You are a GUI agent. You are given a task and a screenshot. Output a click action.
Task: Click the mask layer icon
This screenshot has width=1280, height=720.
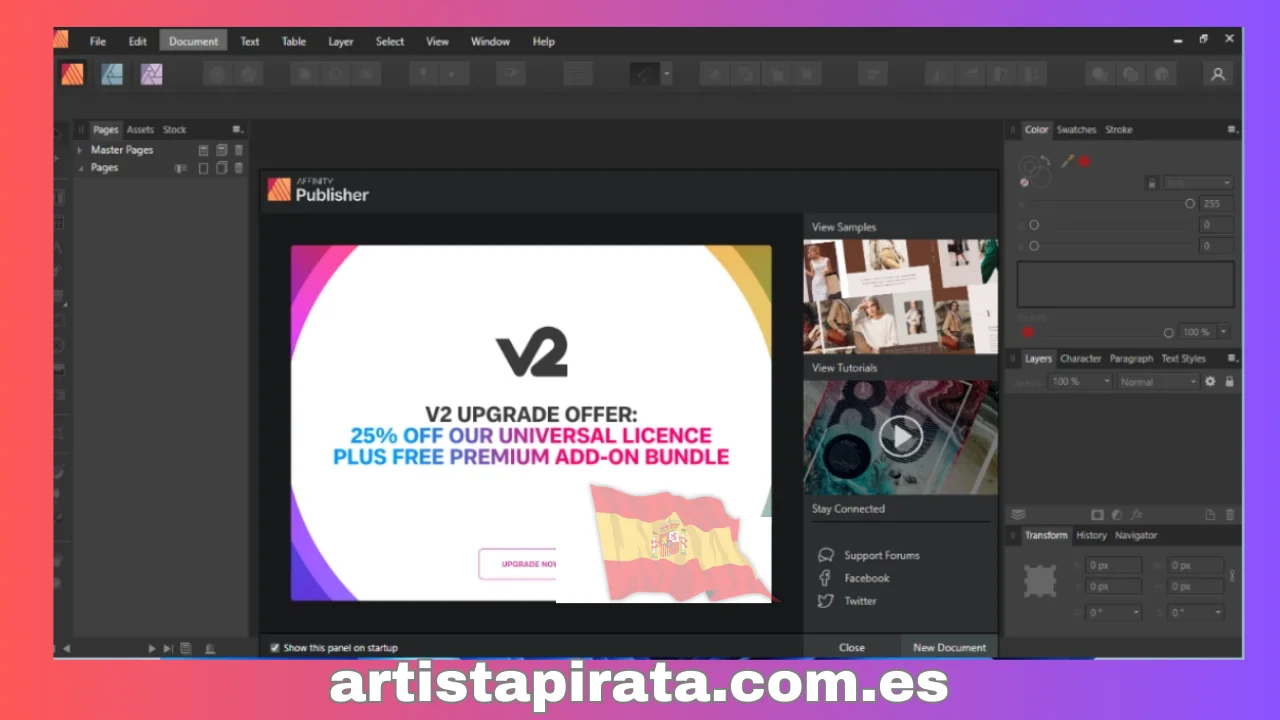1097,515
